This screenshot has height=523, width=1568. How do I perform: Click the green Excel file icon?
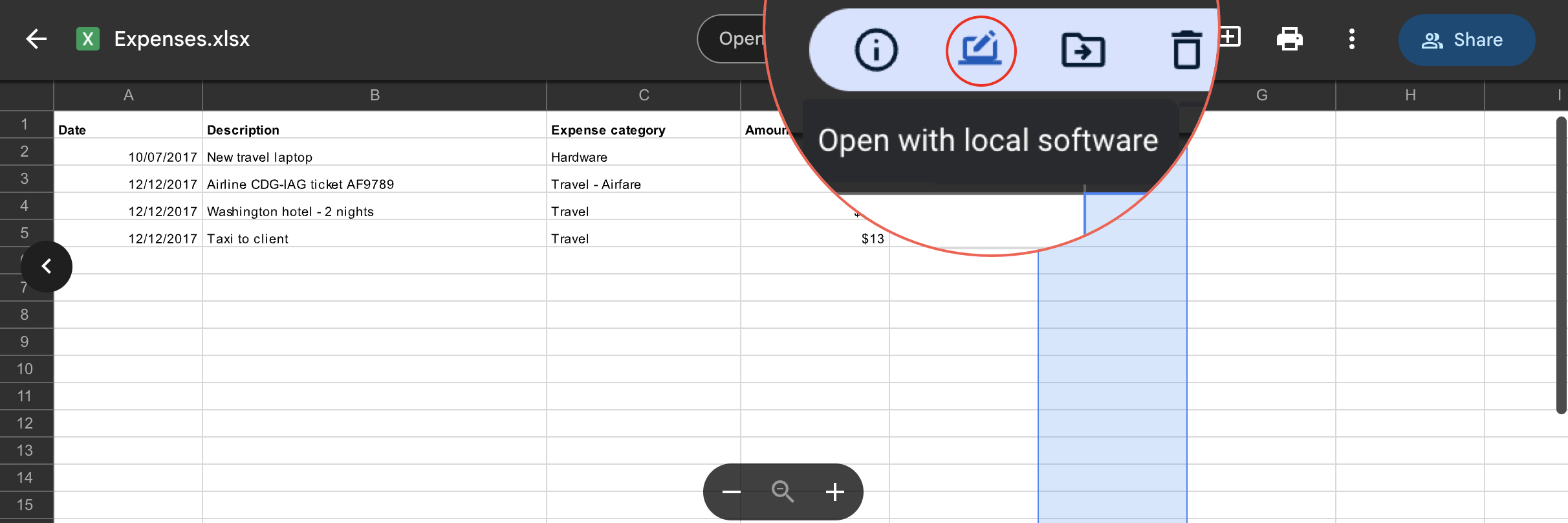coord(88,39)
